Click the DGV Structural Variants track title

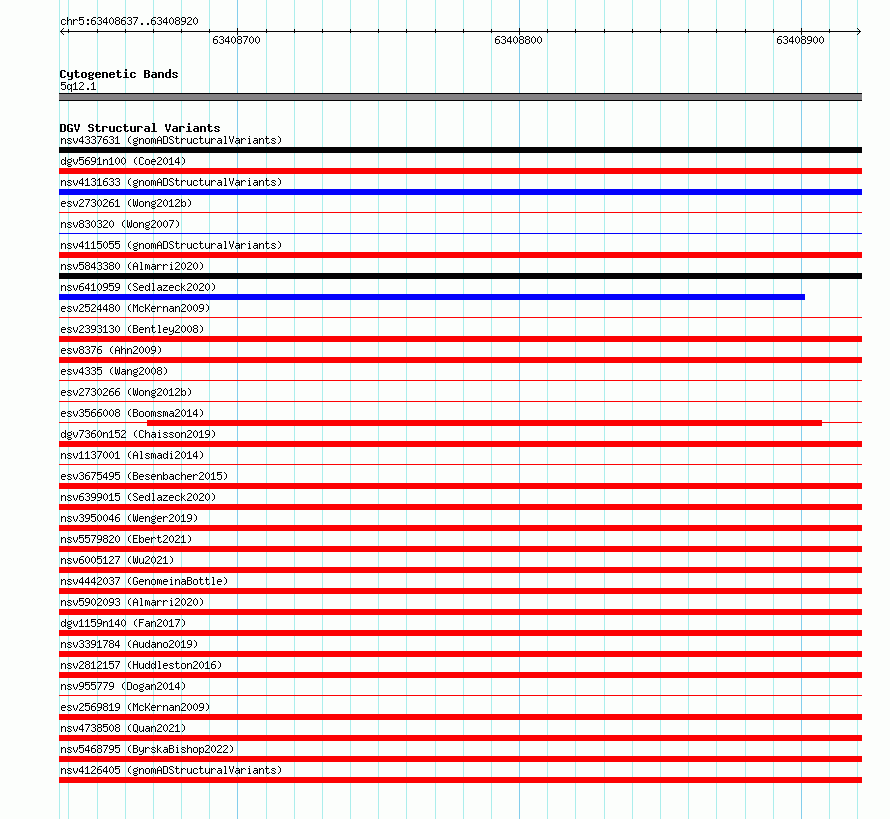tap(140, 128)
